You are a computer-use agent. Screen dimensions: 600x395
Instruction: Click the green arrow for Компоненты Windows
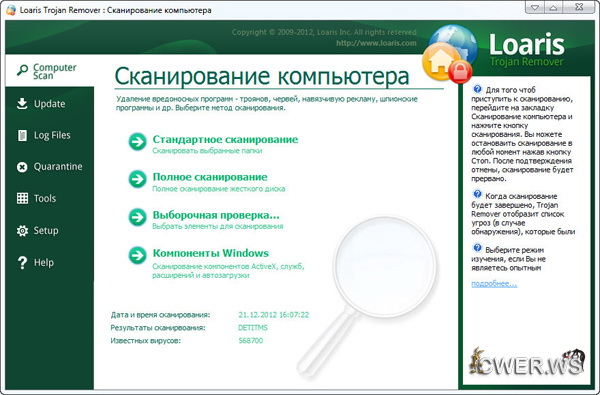coord(137,255)
